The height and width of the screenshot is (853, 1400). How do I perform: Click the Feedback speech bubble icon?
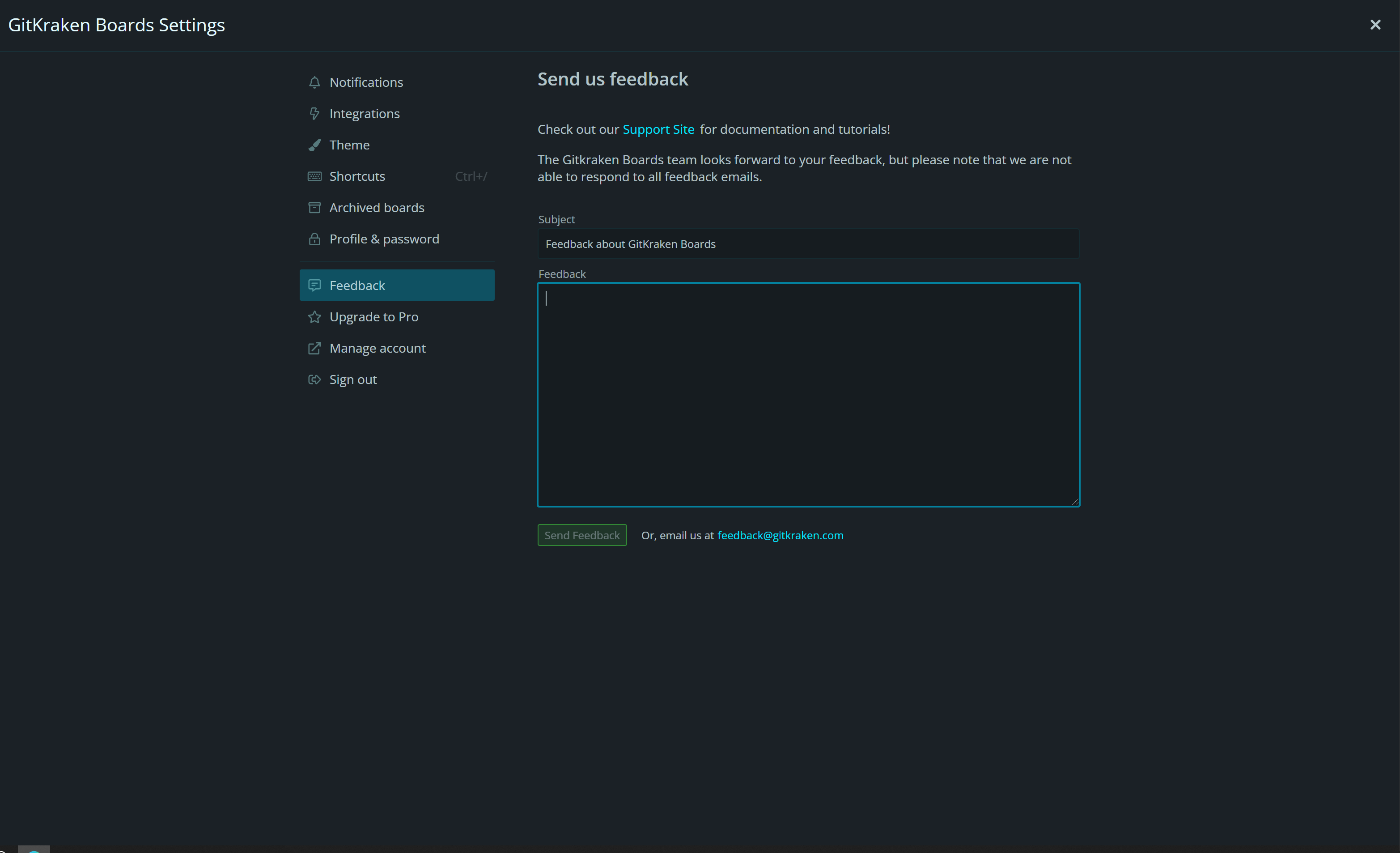click(x=314, y=286)
